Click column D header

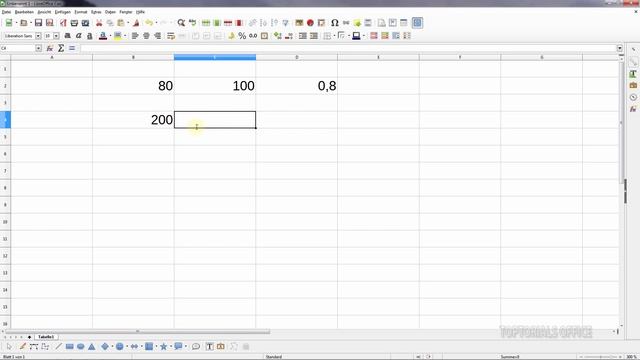click(297, 57)
